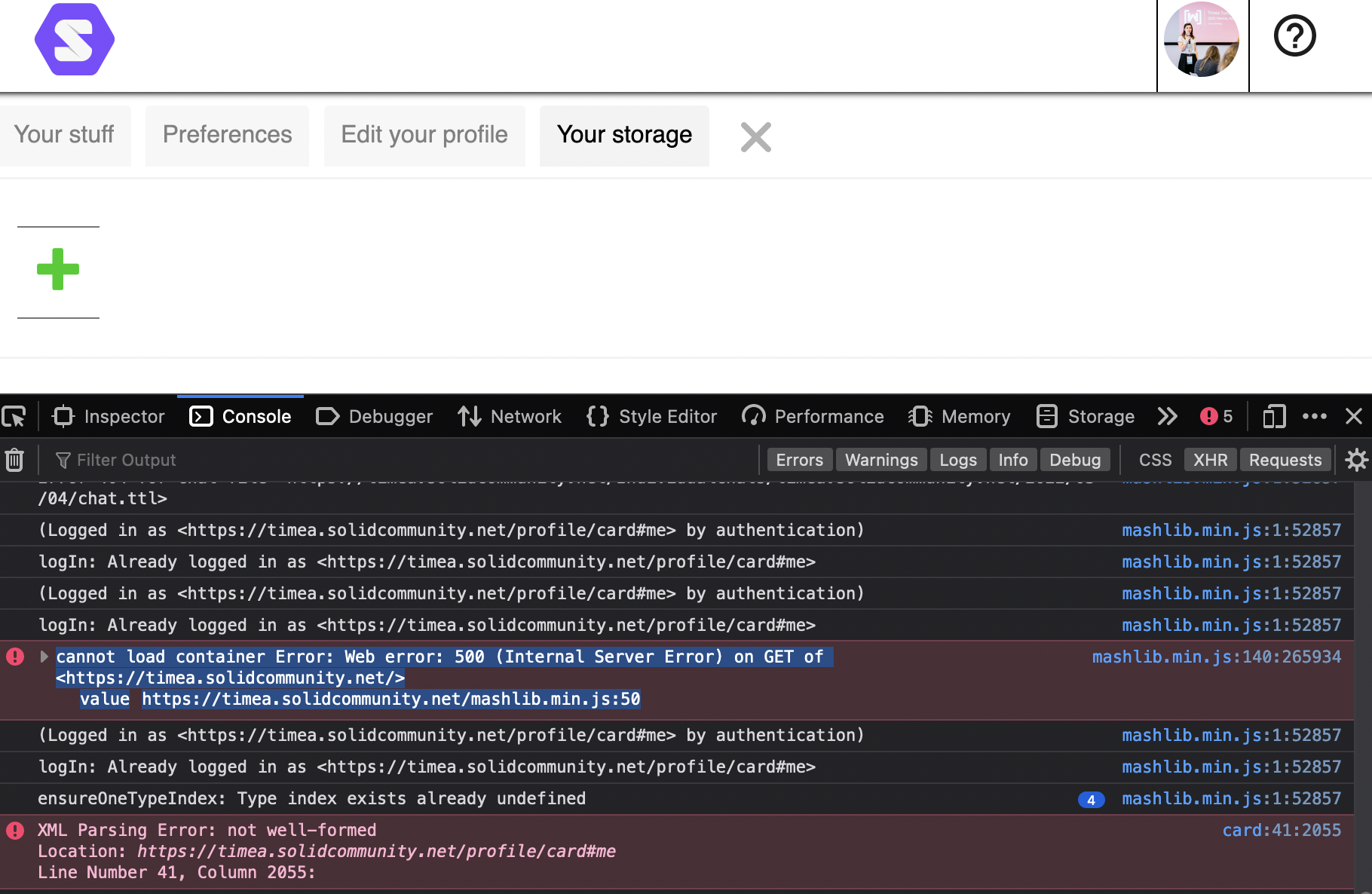The image size is (1372, 894).
Task: Click the green plus to add storage
Action: tap(57, 270)
